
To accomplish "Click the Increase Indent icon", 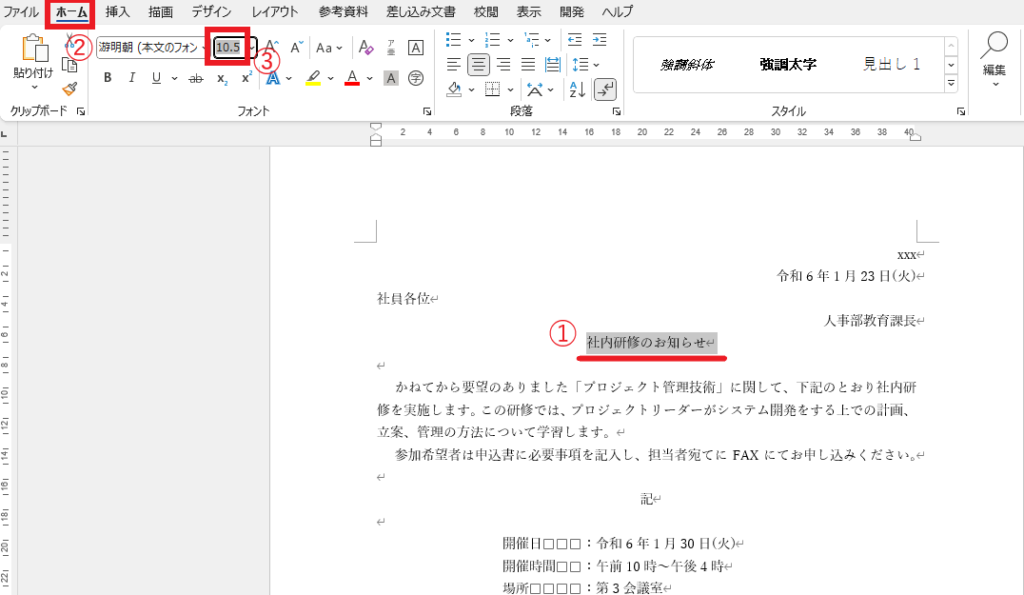I will (x=600, y=40).
